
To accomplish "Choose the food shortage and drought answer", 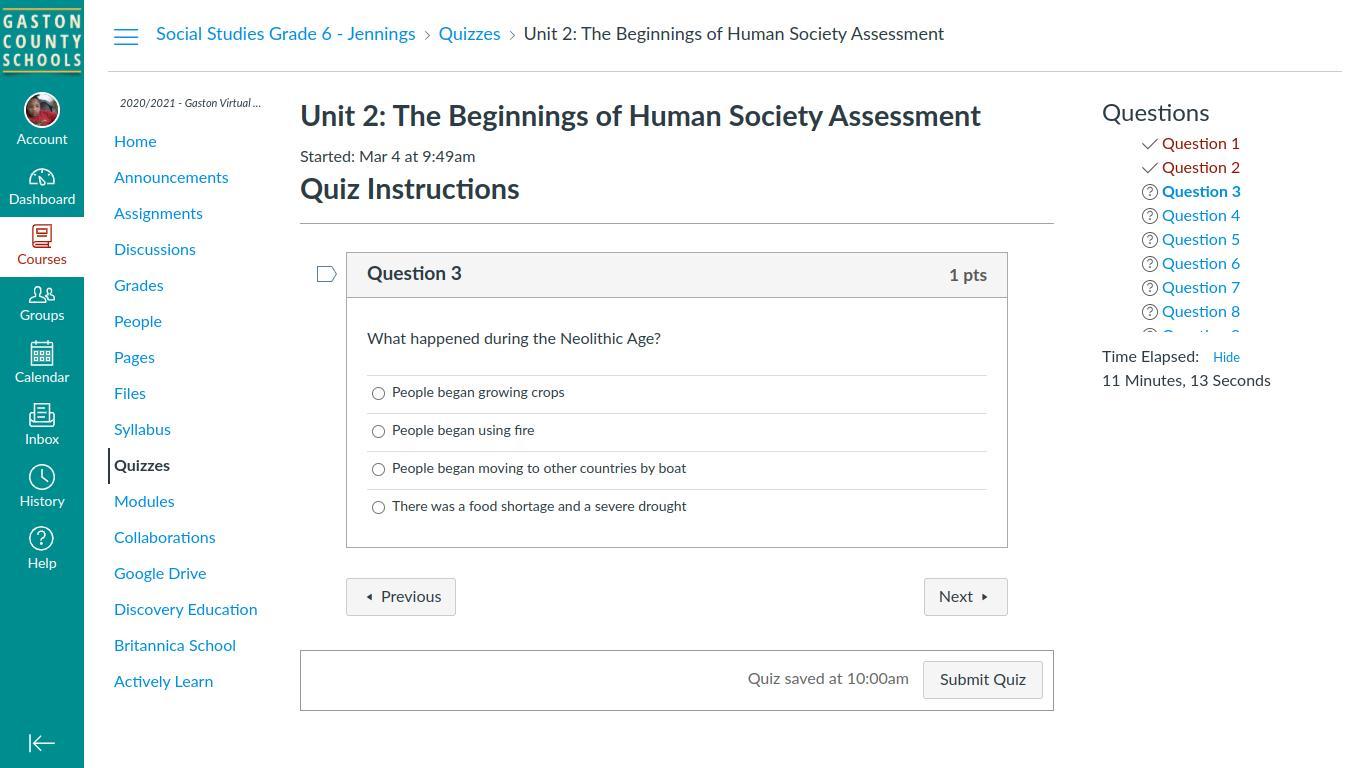I will 378,507.
